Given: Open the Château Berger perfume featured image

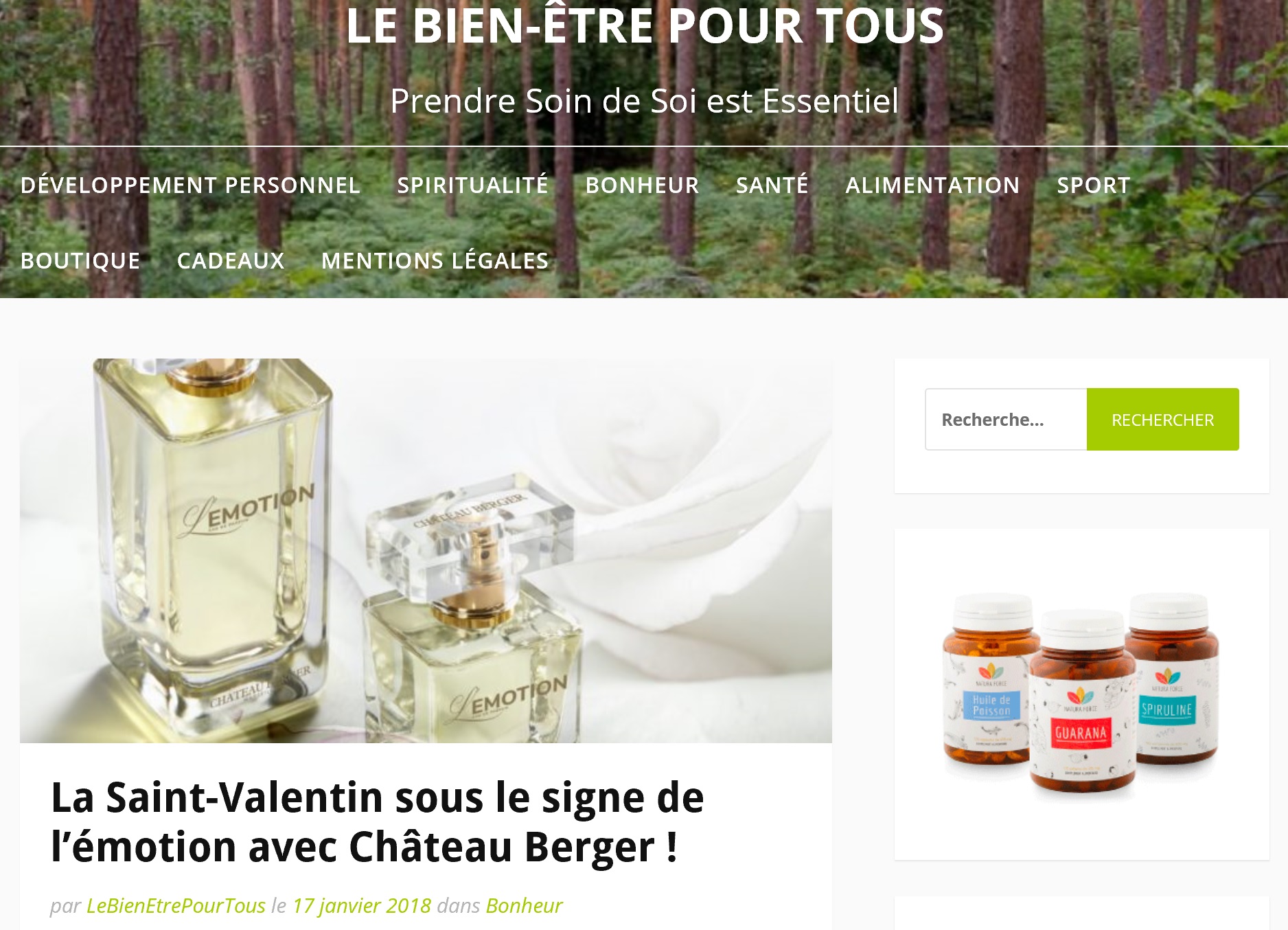Looking at the screenshot, I should pyautogui.click(x=426, y=550).
